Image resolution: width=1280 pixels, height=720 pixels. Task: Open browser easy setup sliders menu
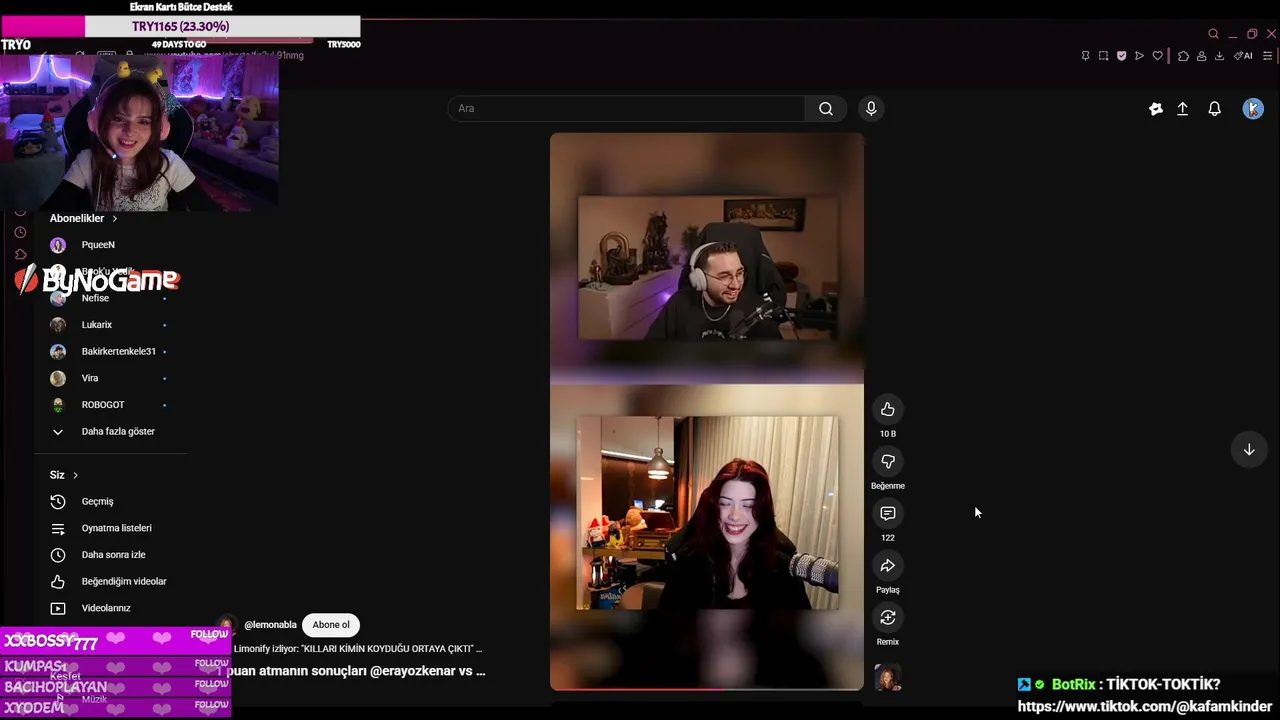(1267, 56)
